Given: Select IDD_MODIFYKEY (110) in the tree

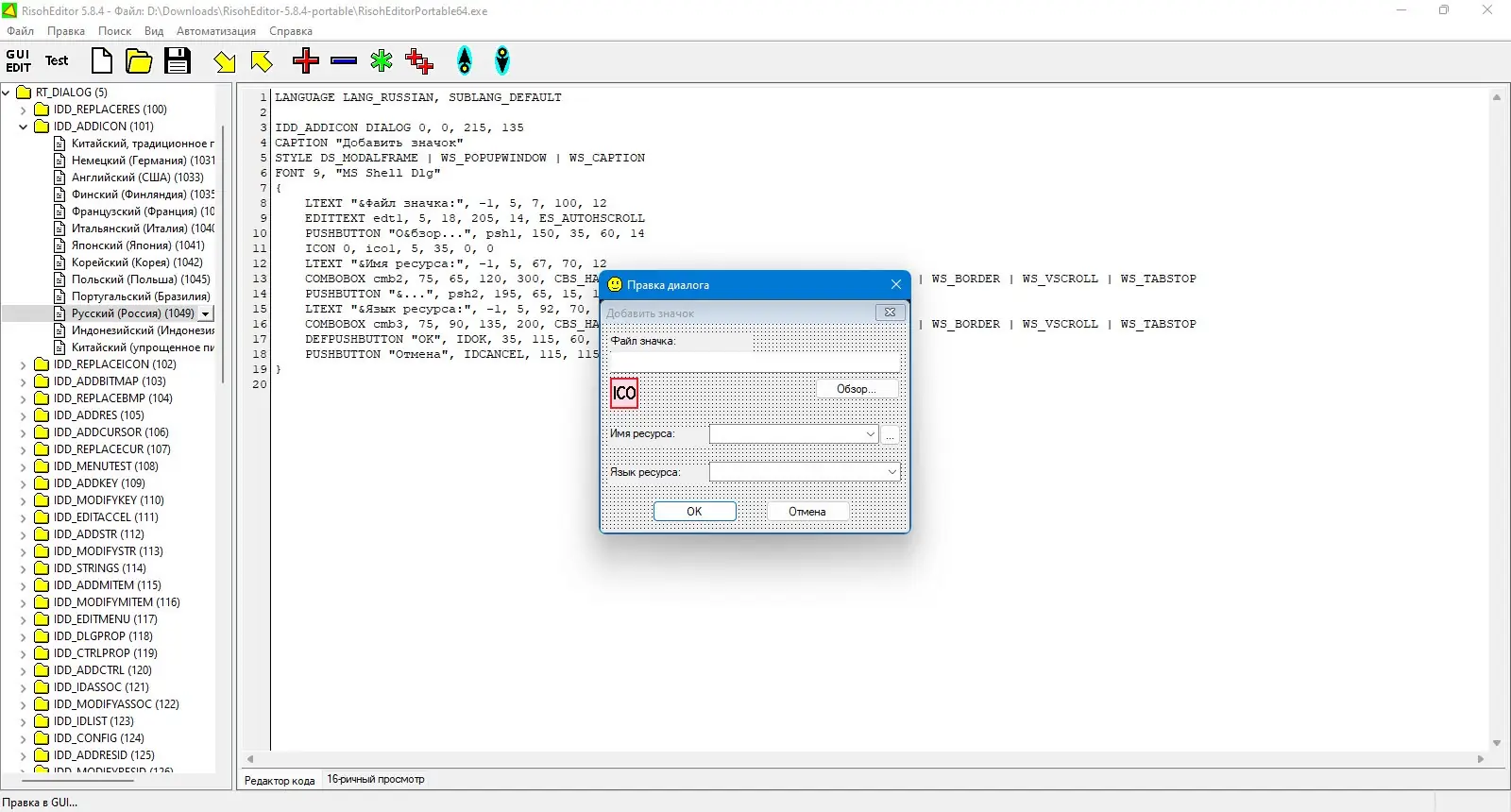Looking at the screenshot, I should pyautogui.click(x=109, y=500).
